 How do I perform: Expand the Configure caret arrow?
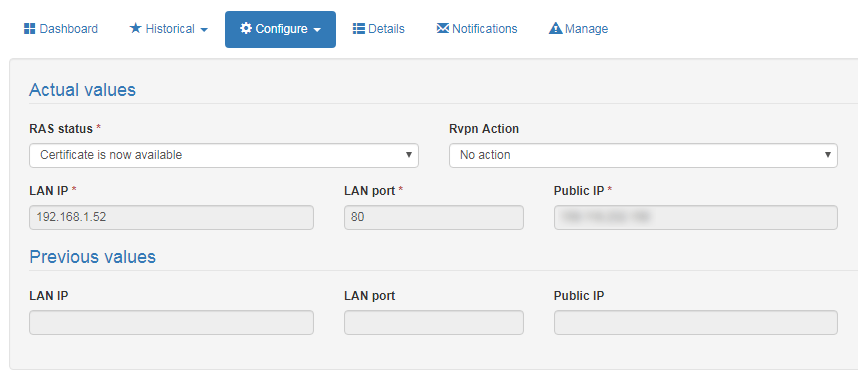point(317,30)
